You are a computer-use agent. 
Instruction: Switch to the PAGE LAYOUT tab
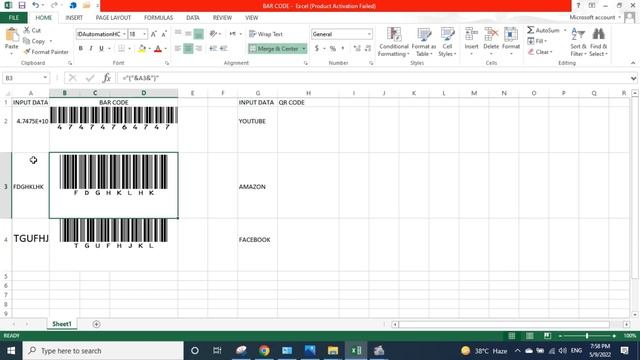click(113, 18)
